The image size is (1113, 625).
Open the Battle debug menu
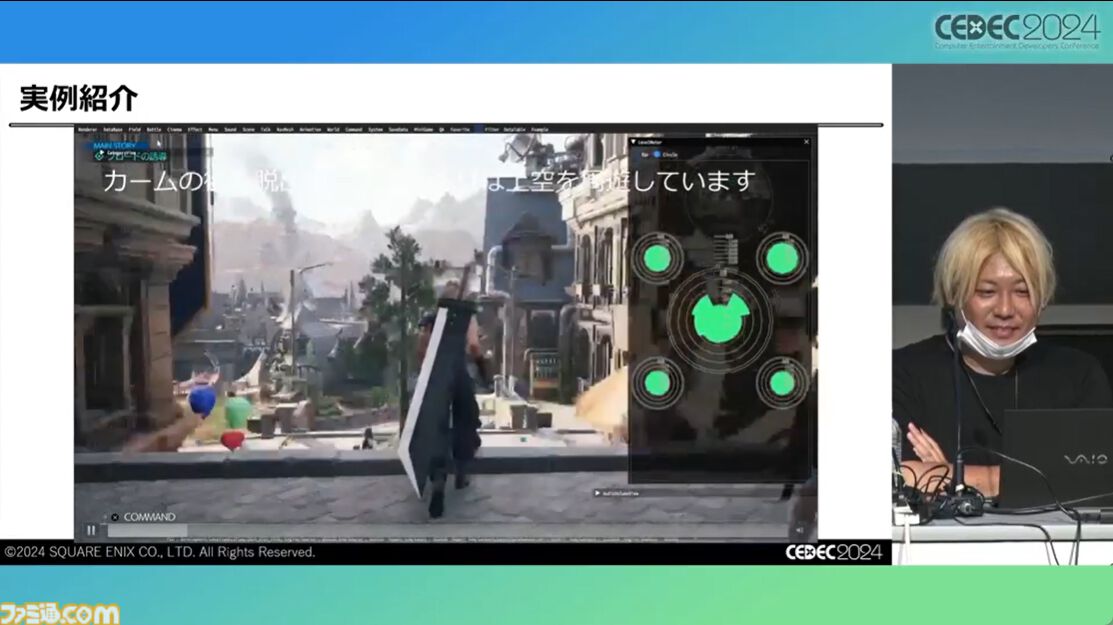(x=154, y=130)
